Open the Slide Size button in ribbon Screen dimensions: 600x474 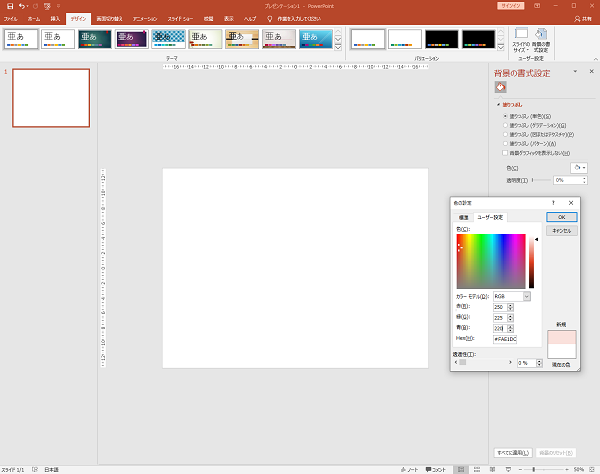click(x=521, y=40)
